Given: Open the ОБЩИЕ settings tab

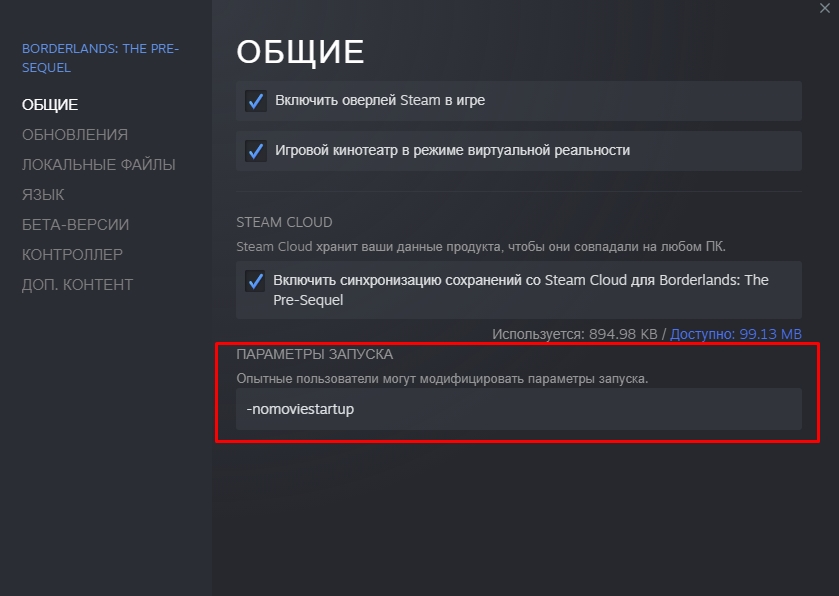Looking at the screenshot, I should [50, 104].
